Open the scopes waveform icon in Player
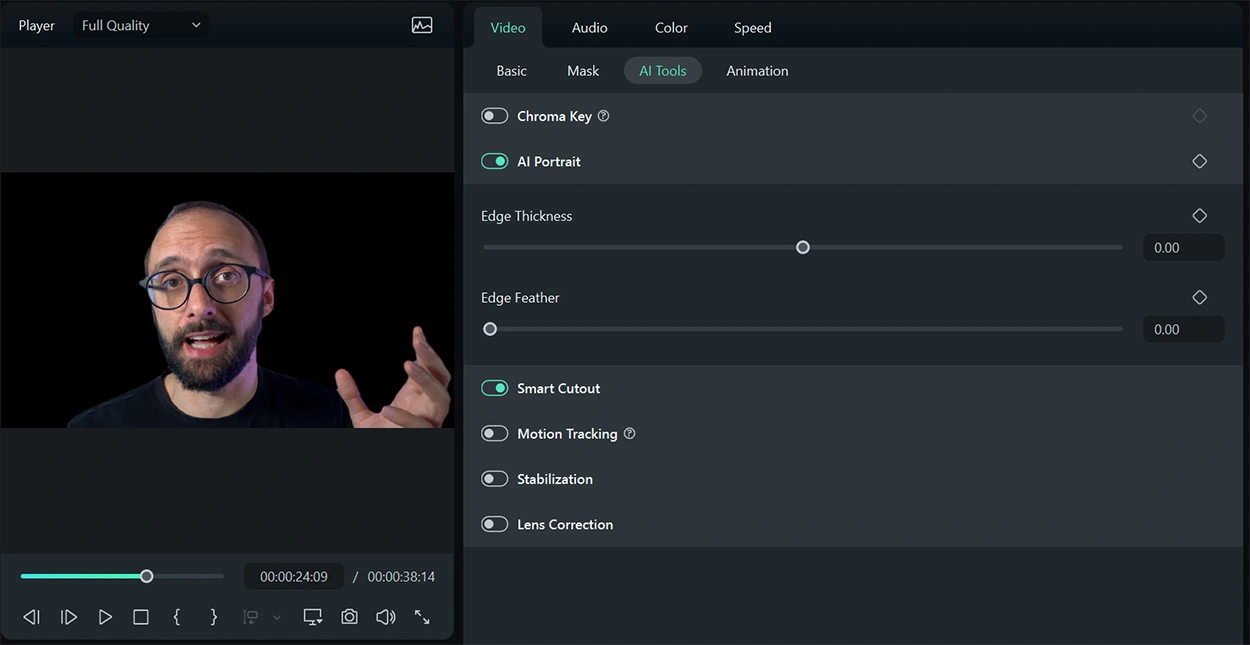 click(422, 26)
